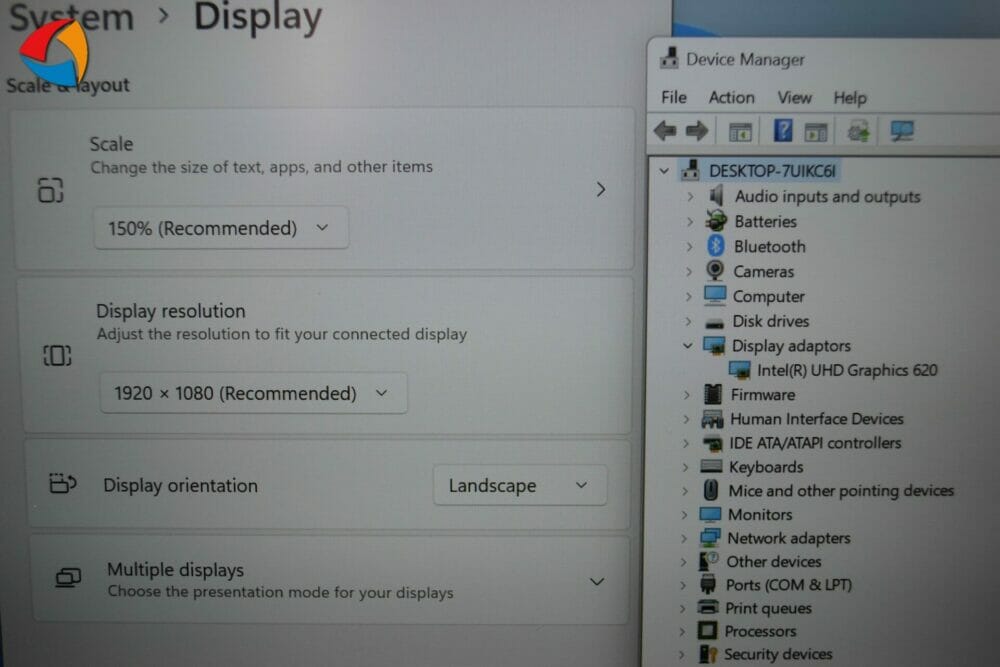The height and width of the screenshot is (667, 1000).
Task: Expand the Bluetooth node
Action: [x=689, y=246]
